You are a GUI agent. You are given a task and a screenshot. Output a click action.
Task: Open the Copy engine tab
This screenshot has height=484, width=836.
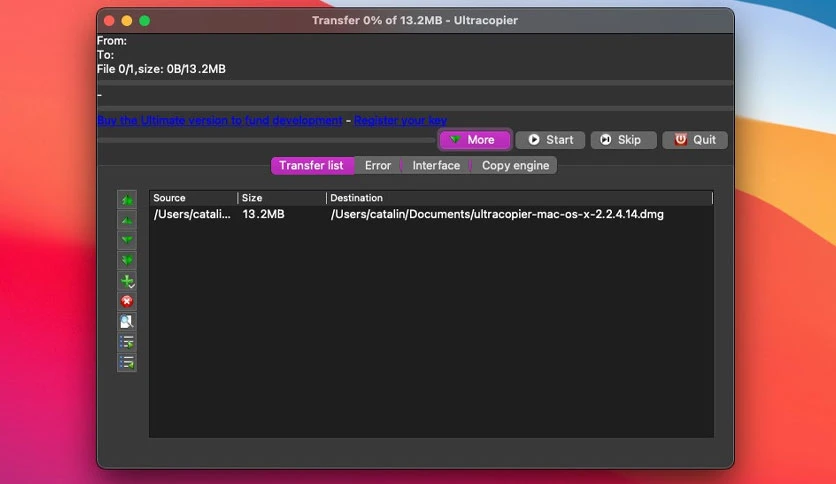(515, 165)
